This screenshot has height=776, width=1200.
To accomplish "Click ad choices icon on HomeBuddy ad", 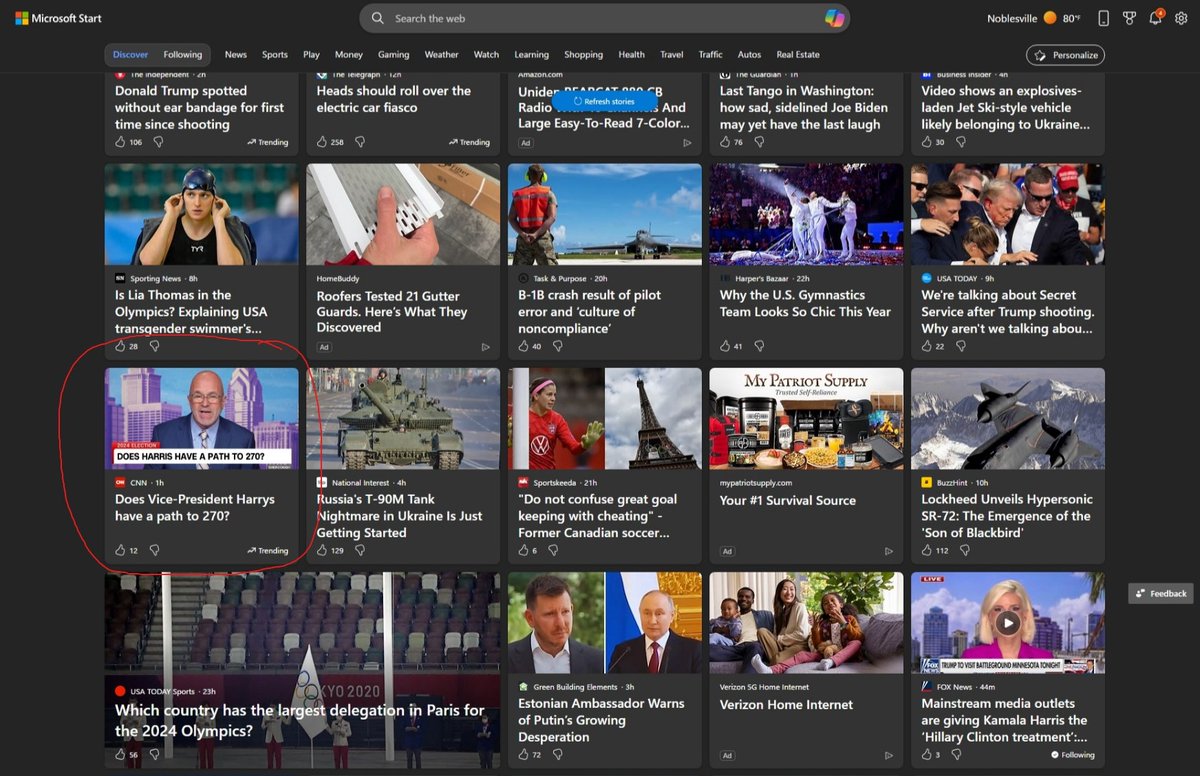I will (486, 347).
